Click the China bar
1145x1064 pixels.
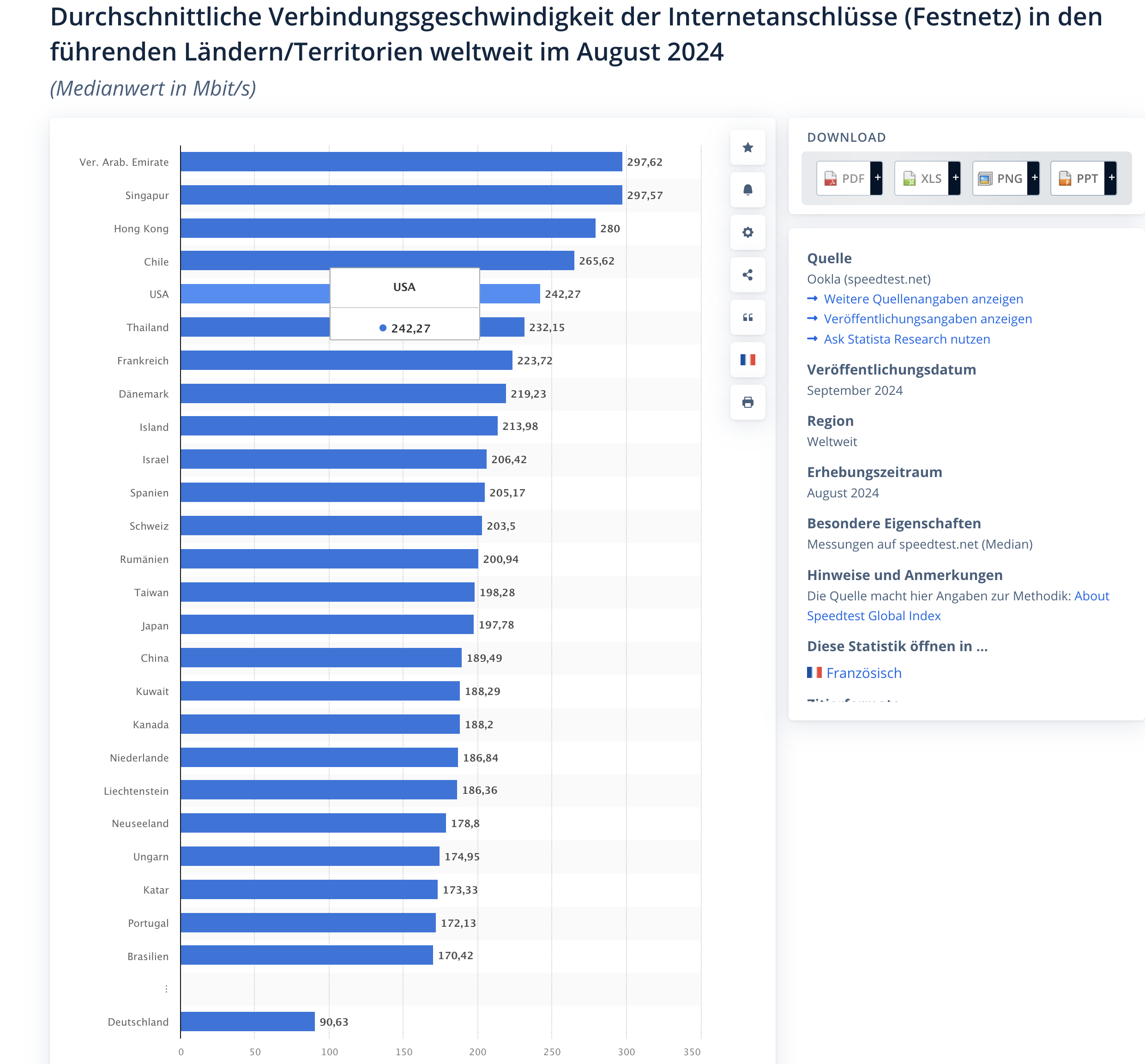[321, 658]
